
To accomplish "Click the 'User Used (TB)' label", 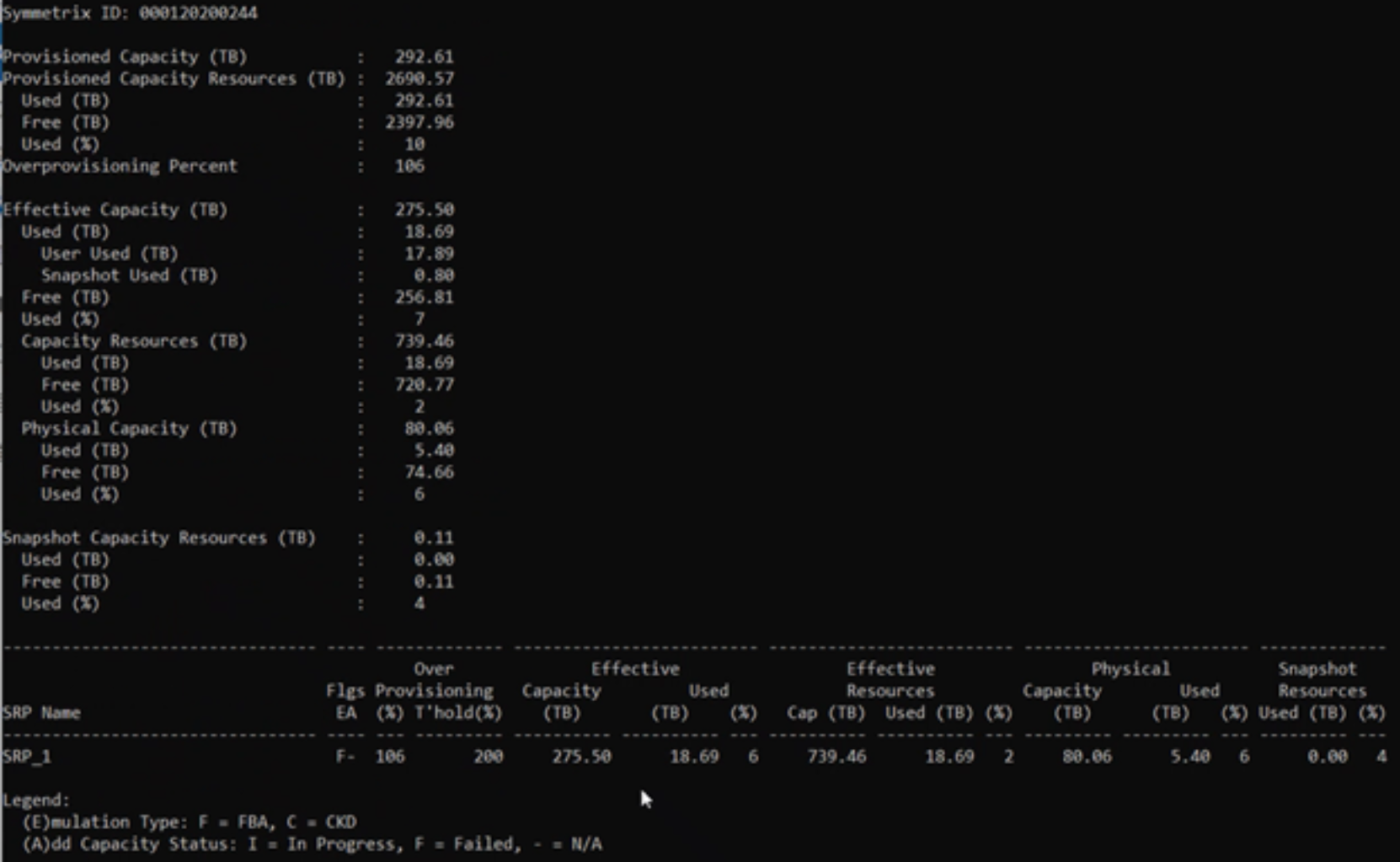I will coord(110,254).
